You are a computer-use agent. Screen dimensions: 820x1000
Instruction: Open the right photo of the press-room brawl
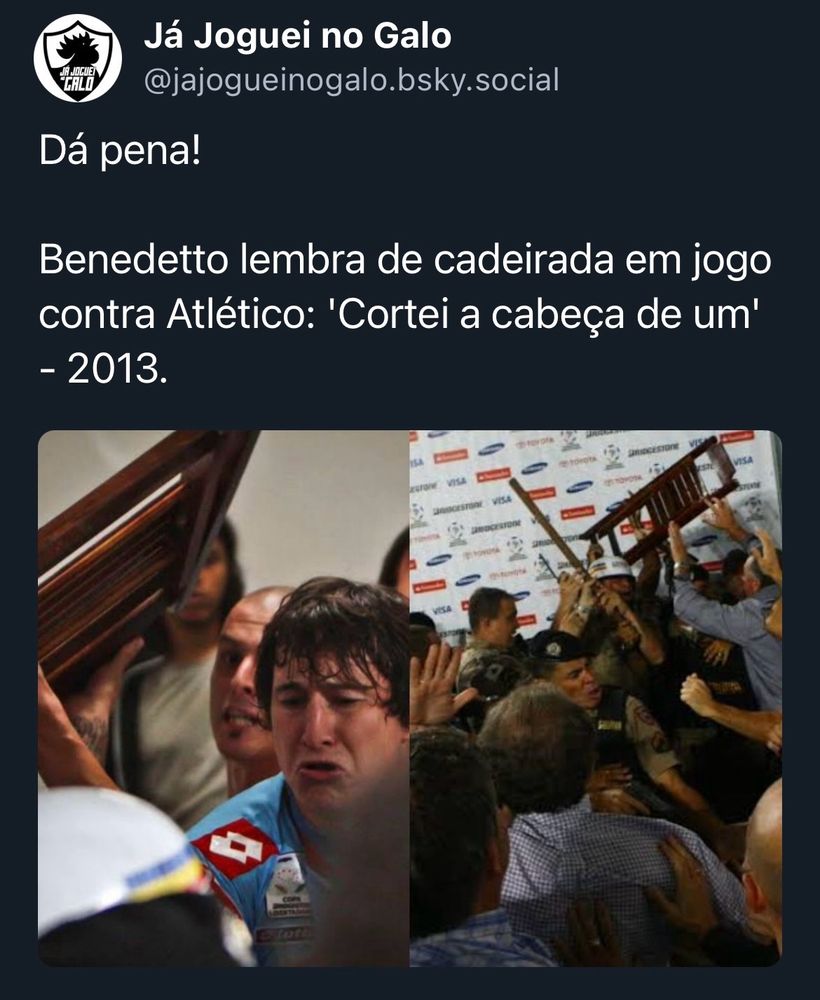pos(596,698)
